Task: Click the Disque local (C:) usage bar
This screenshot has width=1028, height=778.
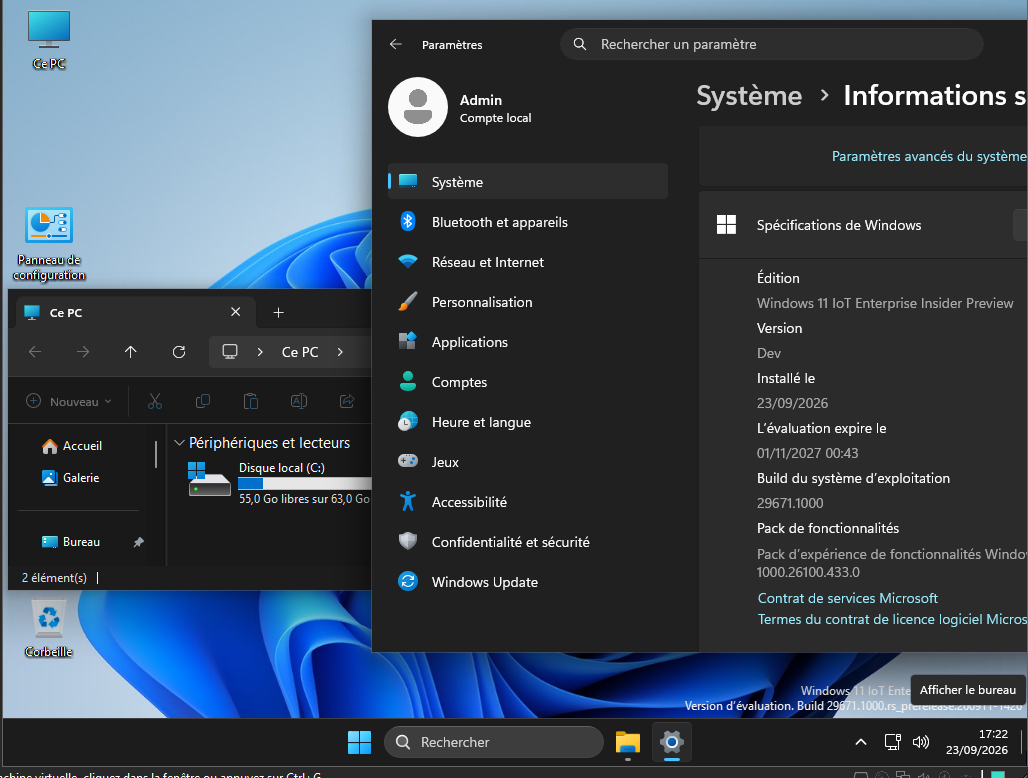Action: 304,484
